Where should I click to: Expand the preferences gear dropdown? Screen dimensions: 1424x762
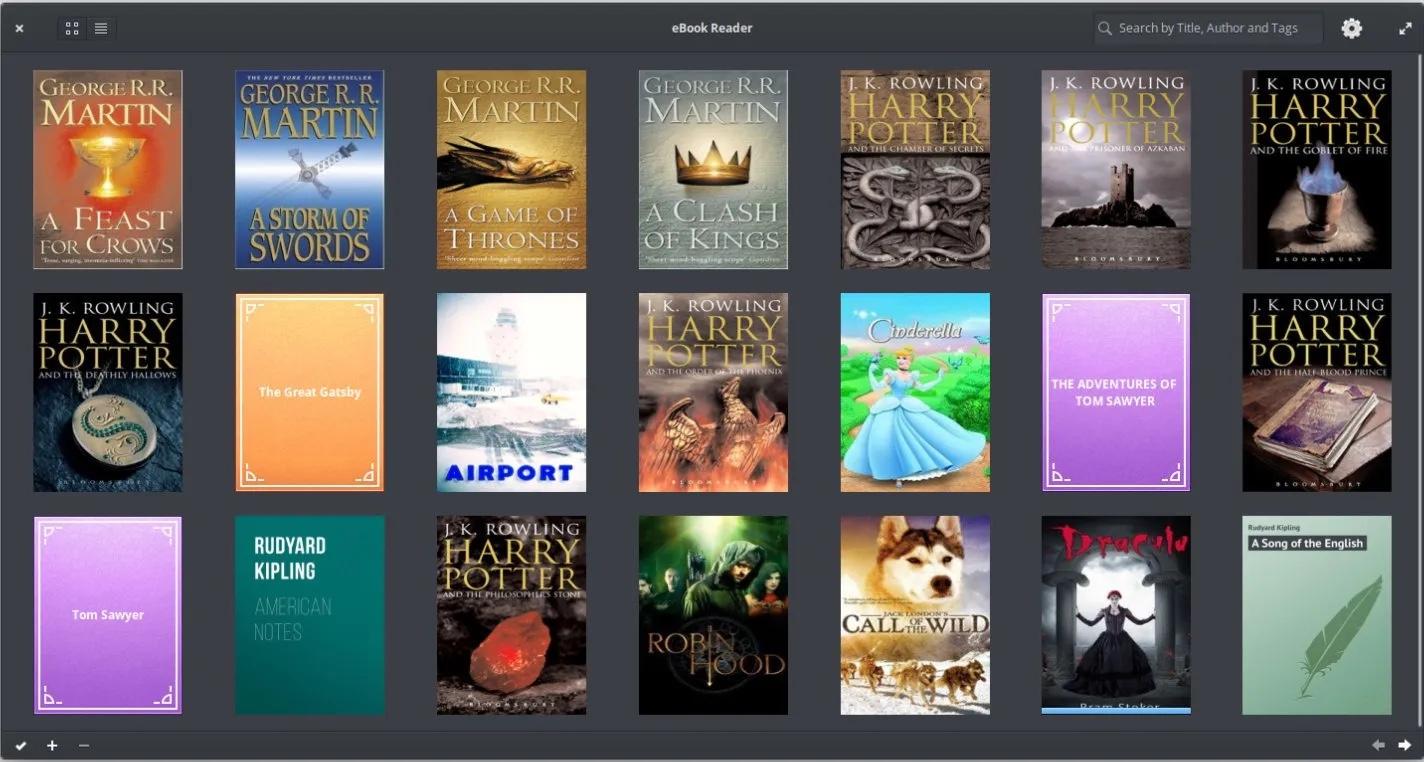click(1352, 28)
